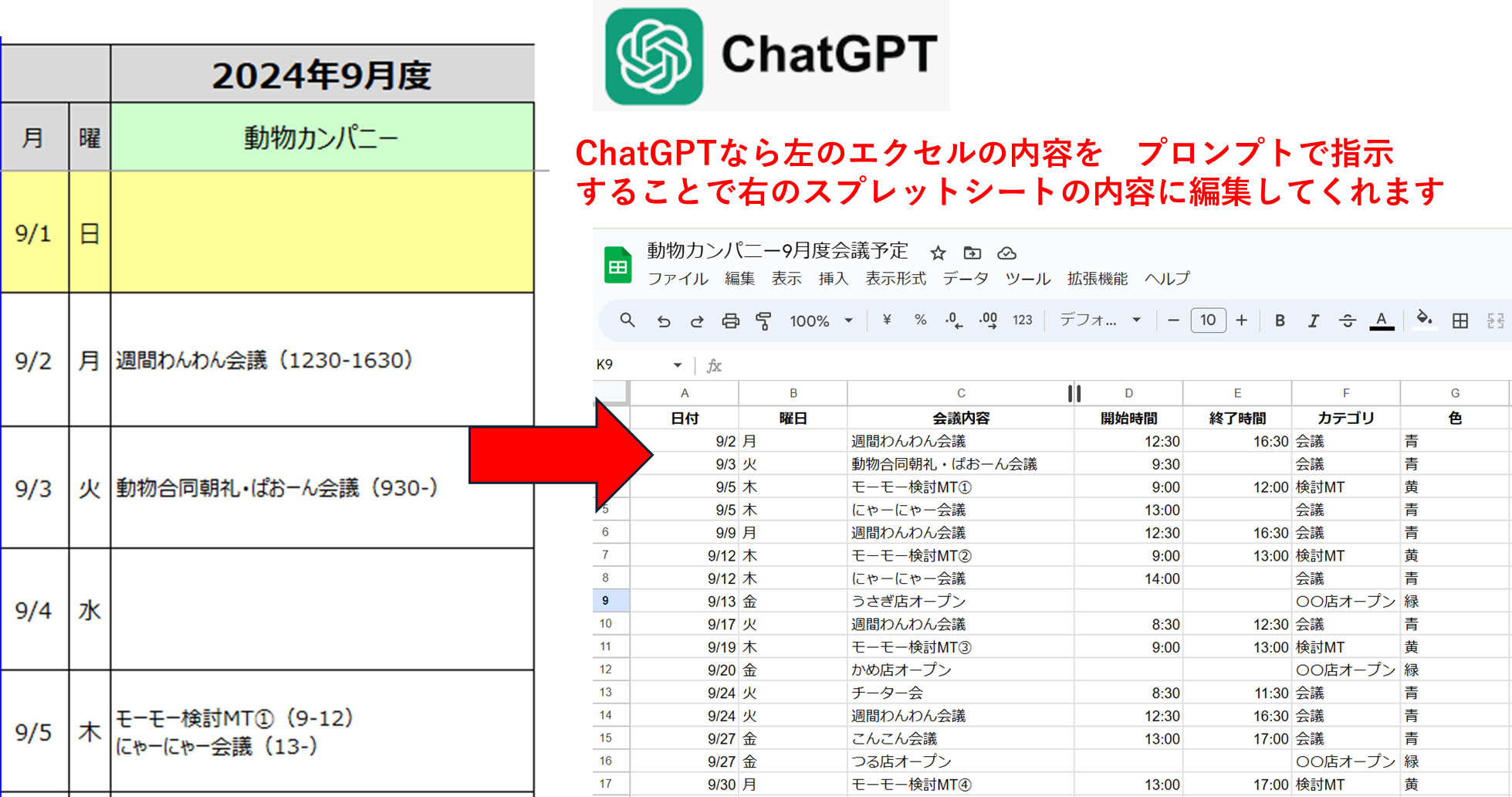The height and width of the screenshot is (797, 1512).
Task: Click the 開始時間 header cell
Action: click(1128, 418)
